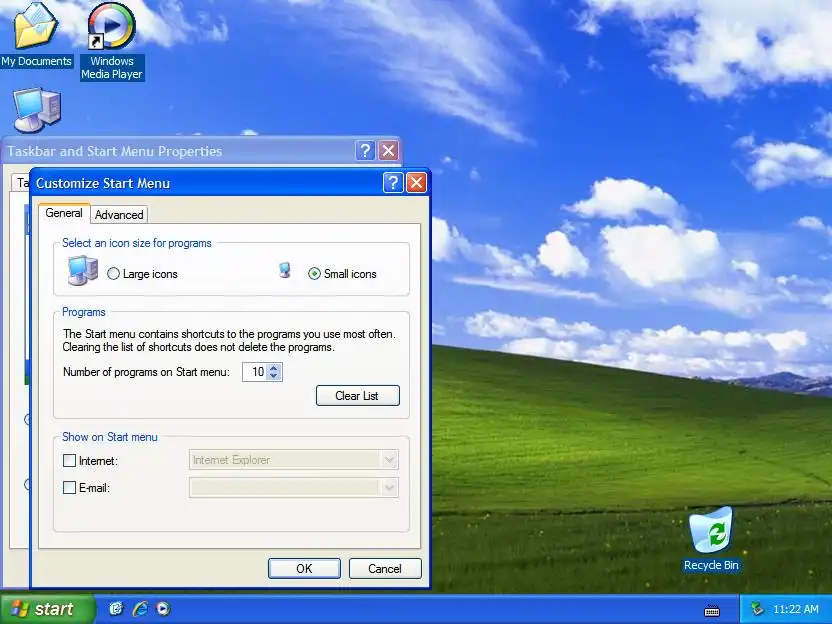Click the large computer icon preview

83,270
